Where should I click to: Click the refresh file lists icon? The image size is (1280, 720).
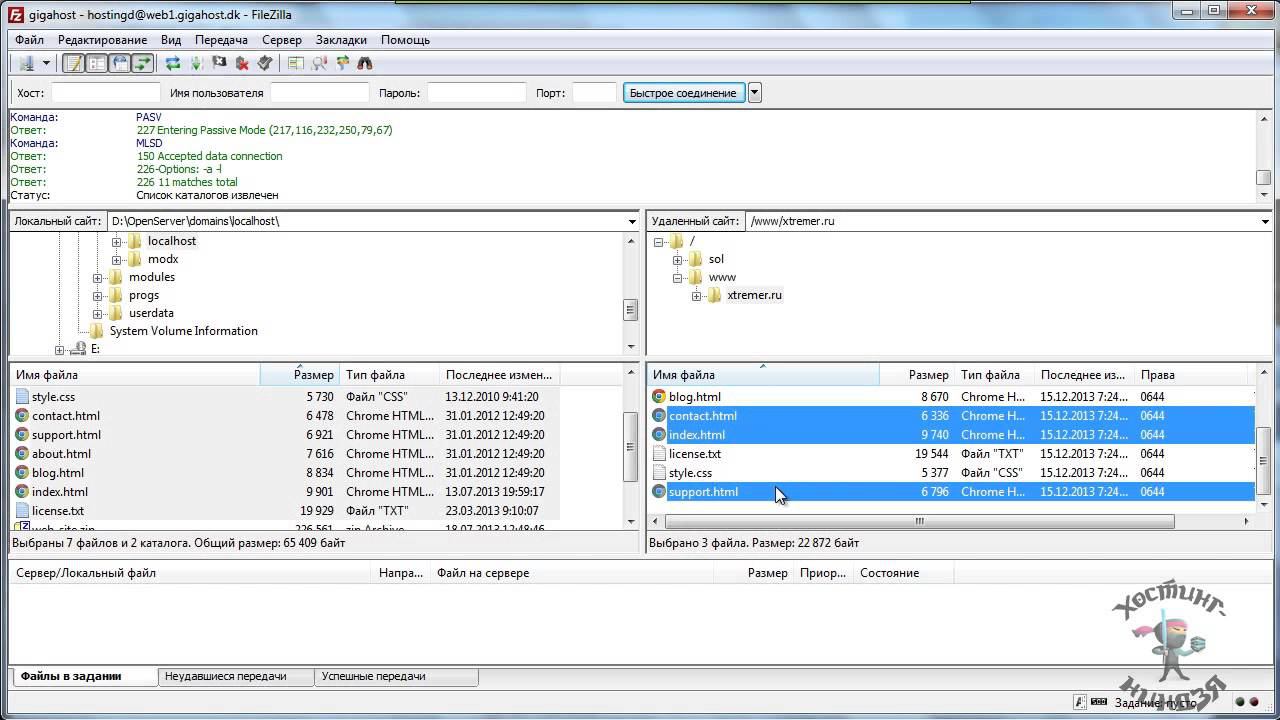[x=173, y=63]
